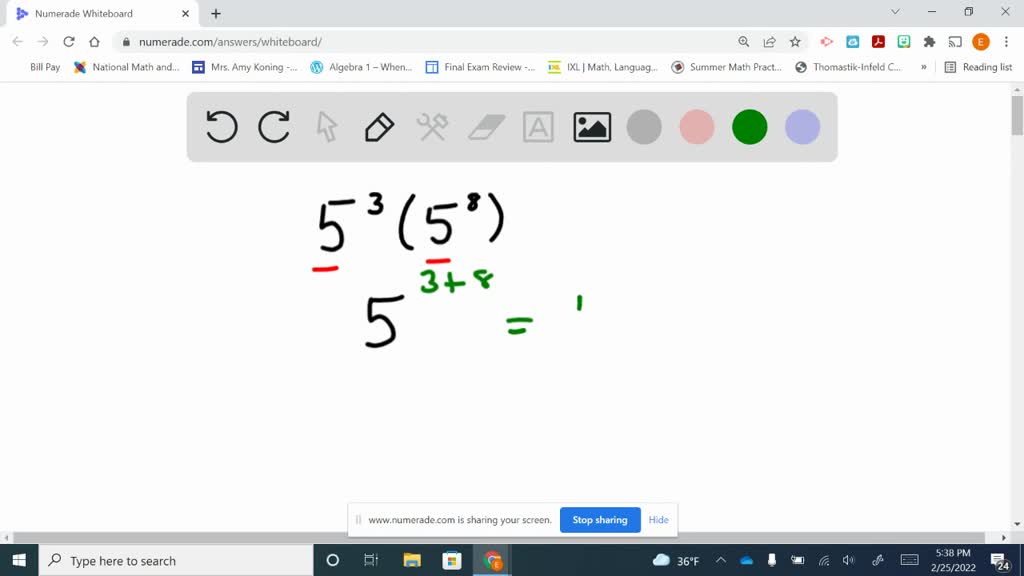Click the insert image tool
Screen dimensions: 1024x576
coord(591,127)
